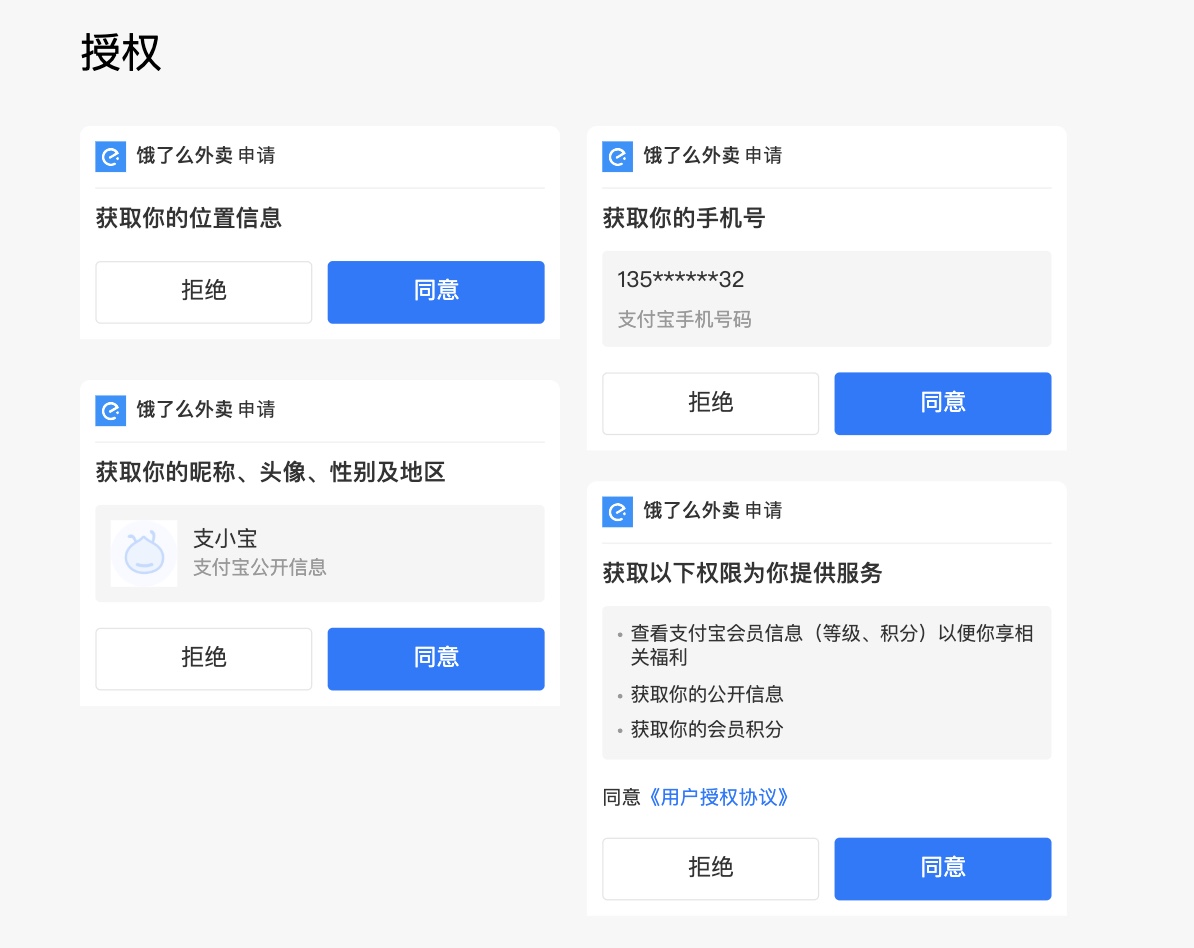The image size is (1194, 948).
Task: Click 饿了么外卖 申请 text in nickname card
Action: [x=206, y=410]
